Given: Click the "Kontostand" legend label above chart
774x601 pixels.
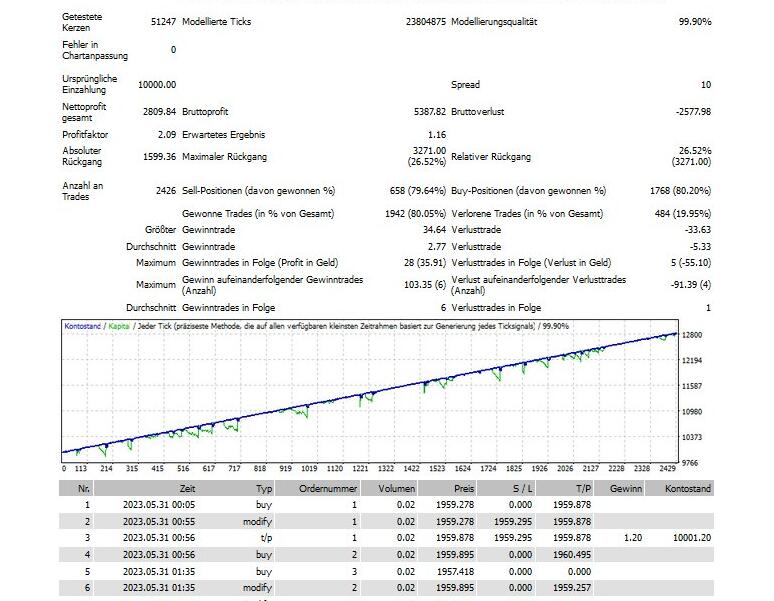Looking at the screenshot, I should point(82,326).
